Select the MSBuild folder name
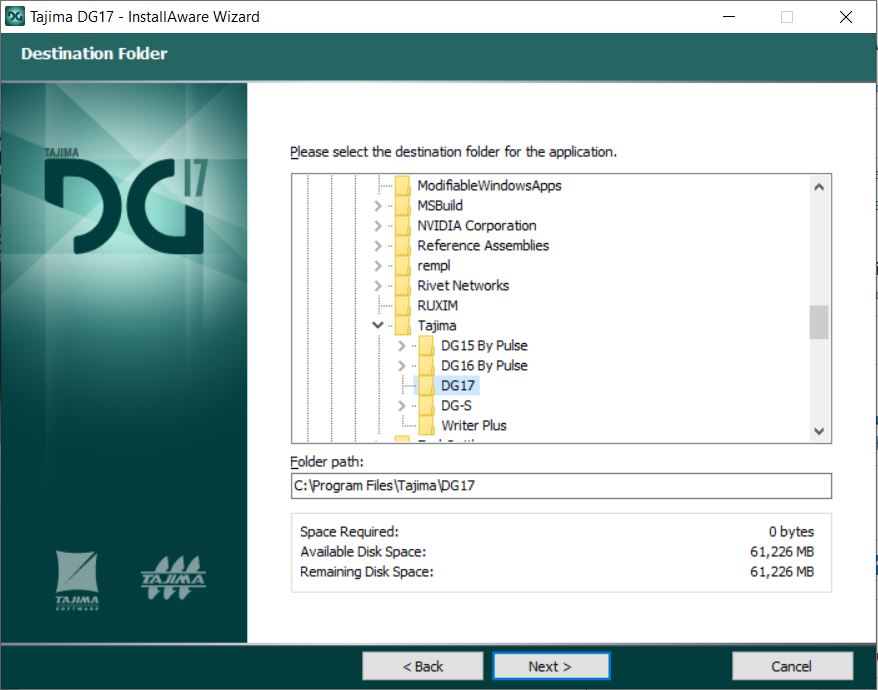This screenshot has width=878, height=690. coord(440,206)
